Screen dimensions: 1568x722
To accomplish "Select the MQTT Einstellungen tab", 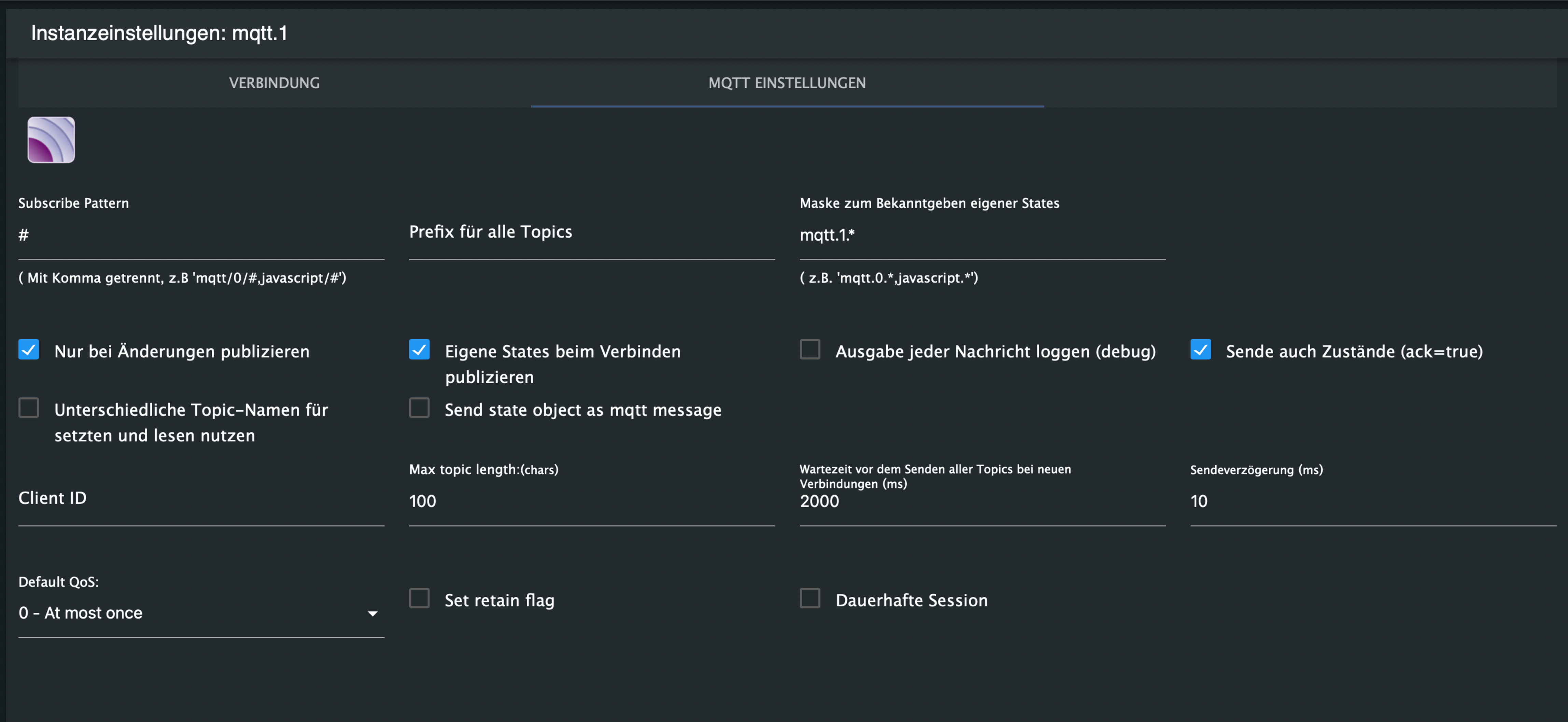I will [787, 83].
